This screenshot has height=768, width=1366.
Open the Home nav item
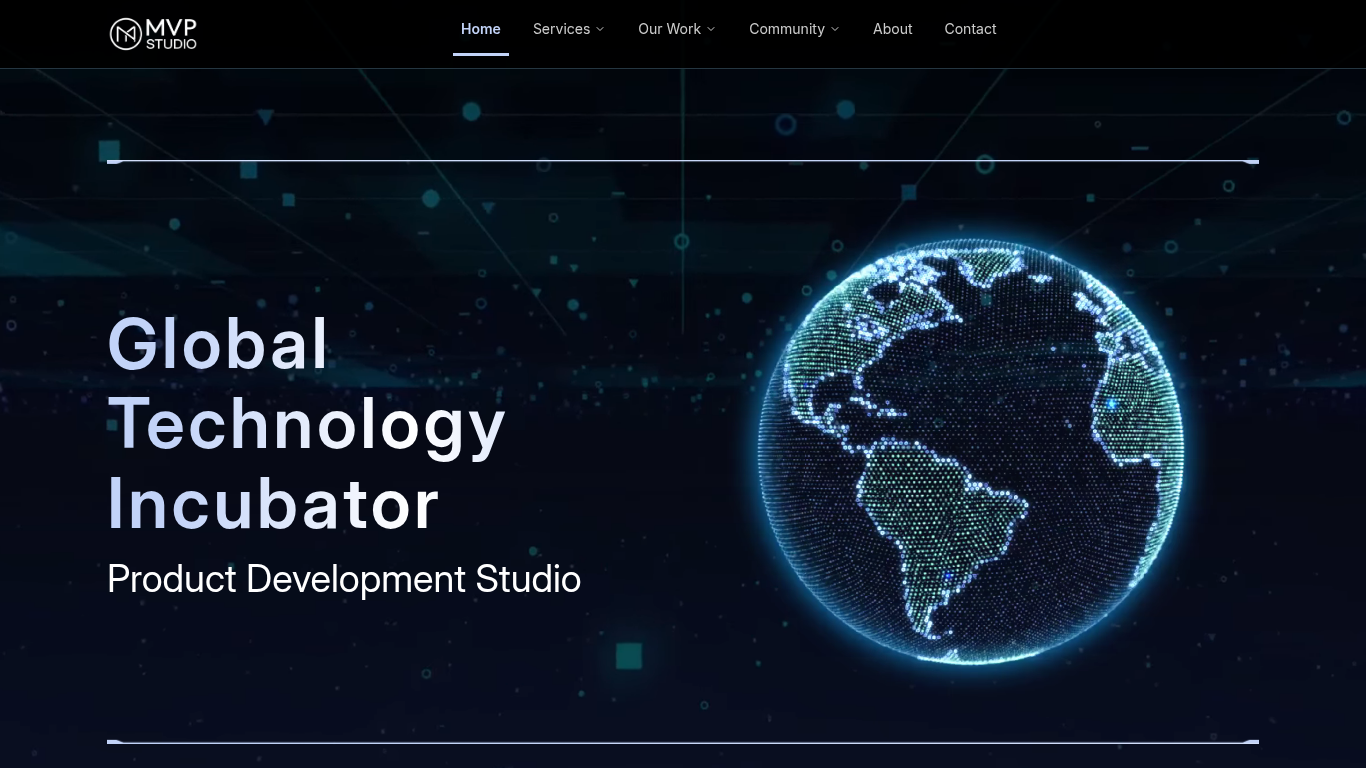481,29
